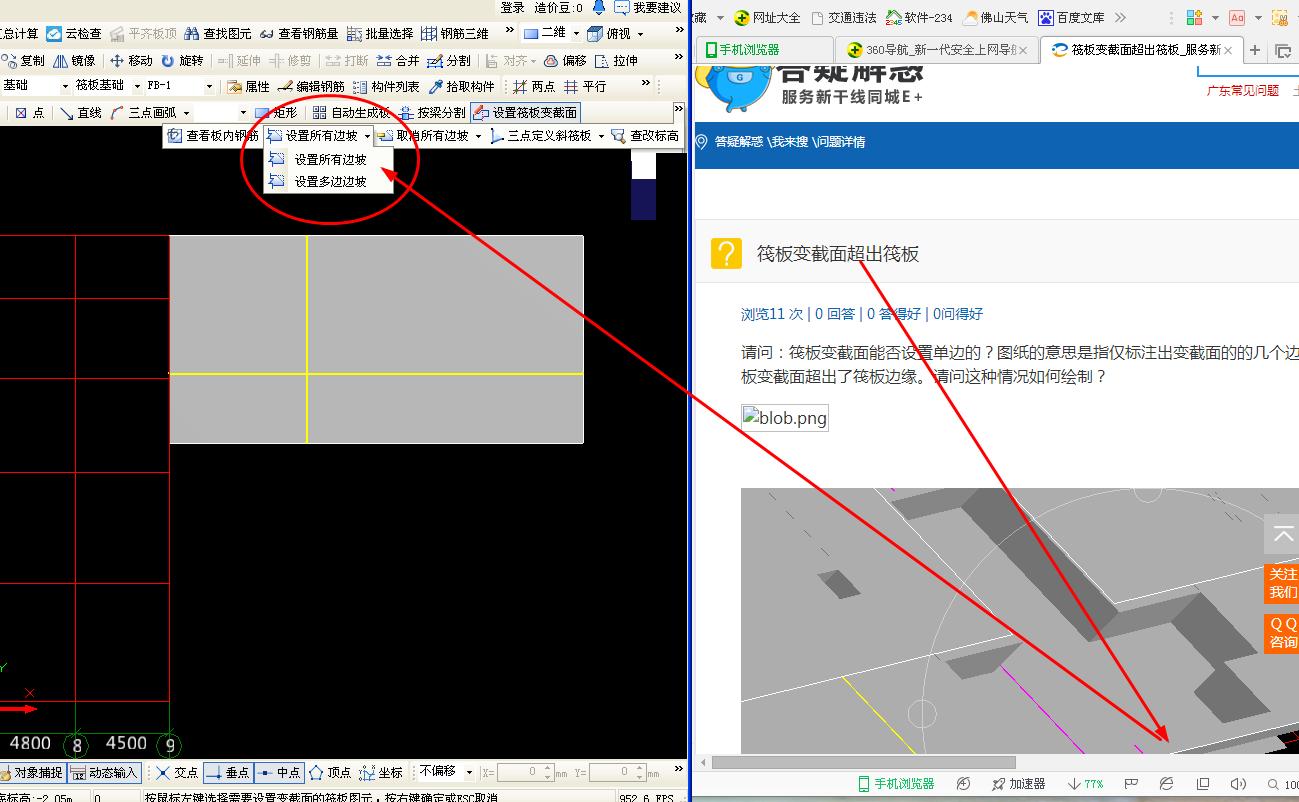Open the 百度文库 bookmark
The width and height of the screenshot is (1299, 802).
pos(1071,18)
